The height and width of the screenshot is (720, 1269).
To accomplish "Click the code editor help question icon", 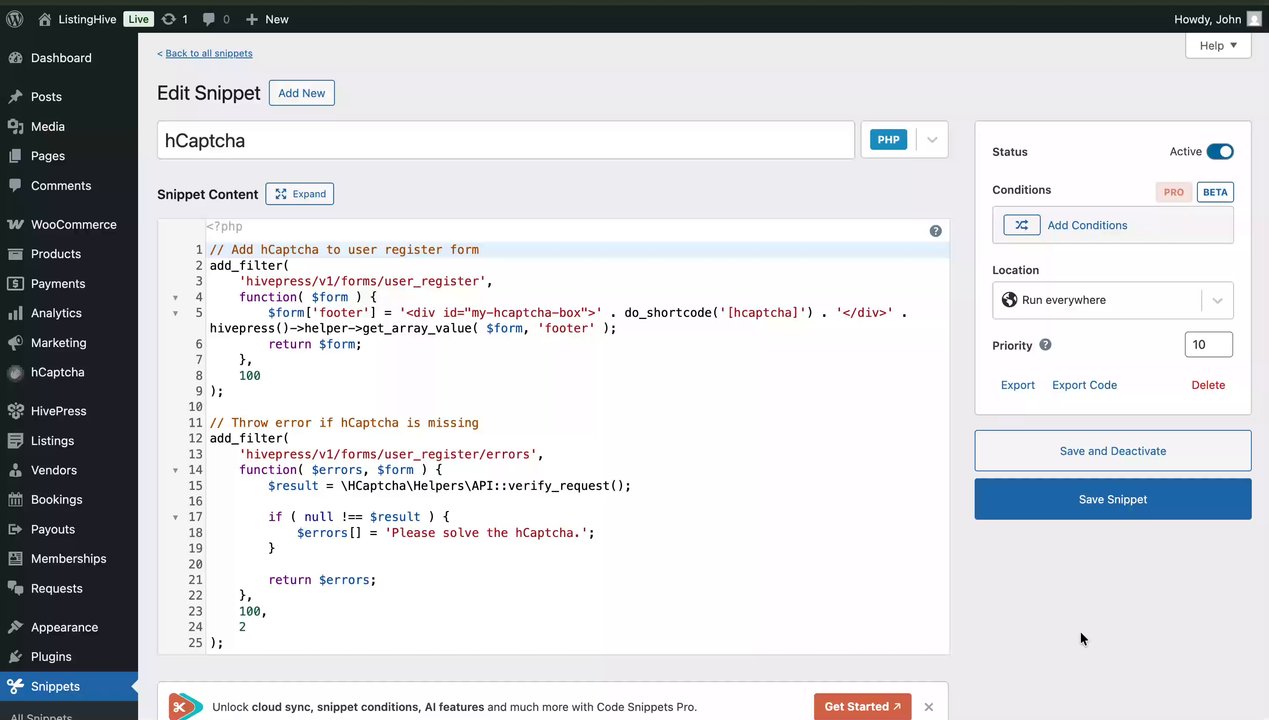I will (x=936, y=231).
